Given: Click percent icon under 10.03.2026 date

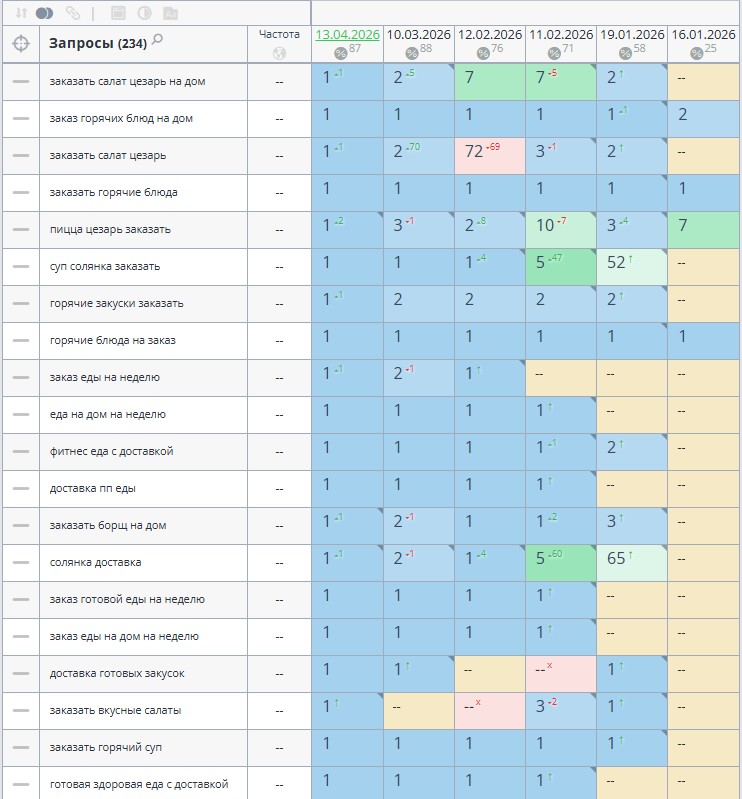Looking at the screenshot, I should (412, 53).
